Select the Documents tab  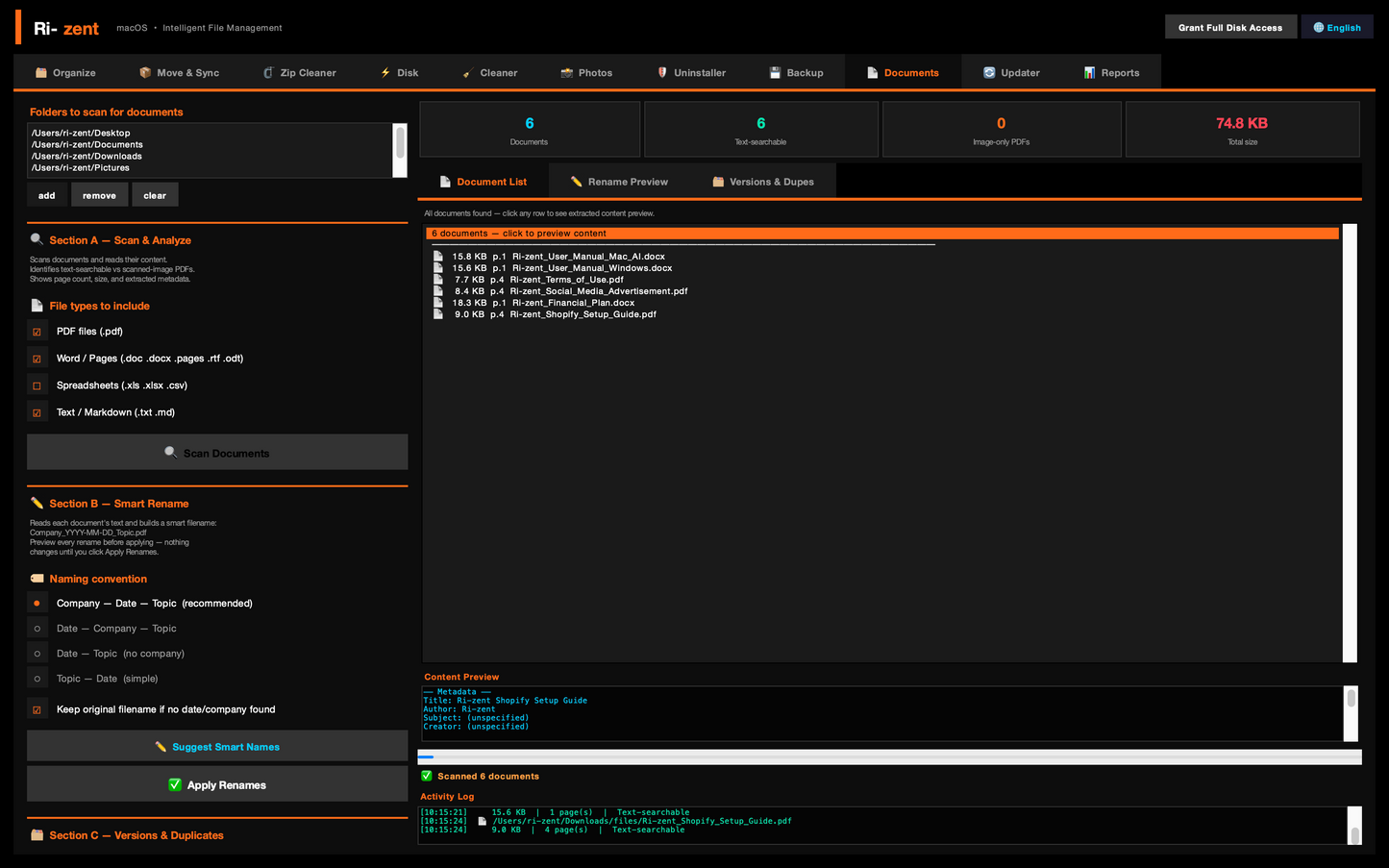coord(903,72)
